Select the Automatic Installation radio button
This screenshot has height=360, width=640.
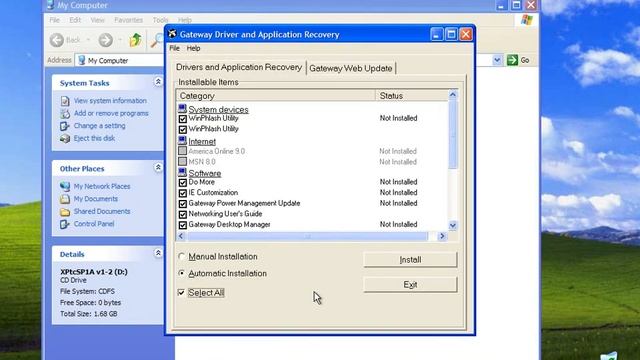[x=182, y=273]
